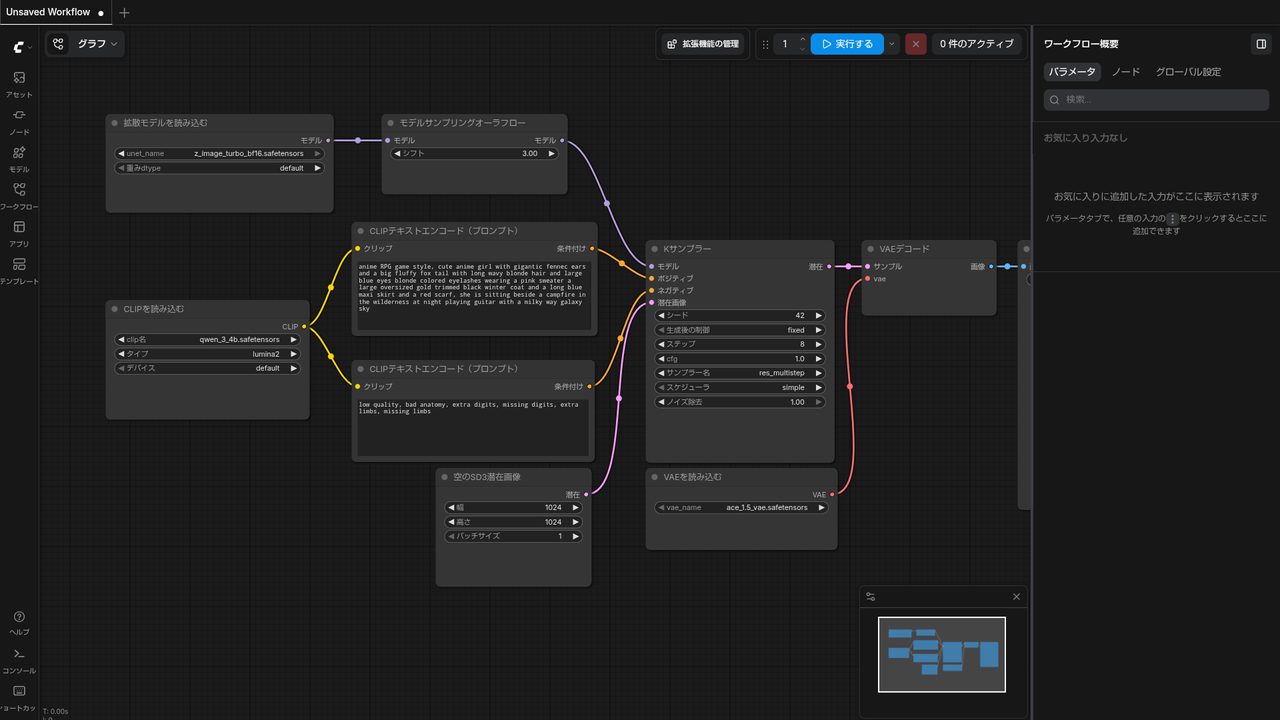The height and width of the screenshot is (720, 1280).
Task: Decrease the シード value with left arrow
Action: [661, 315]
